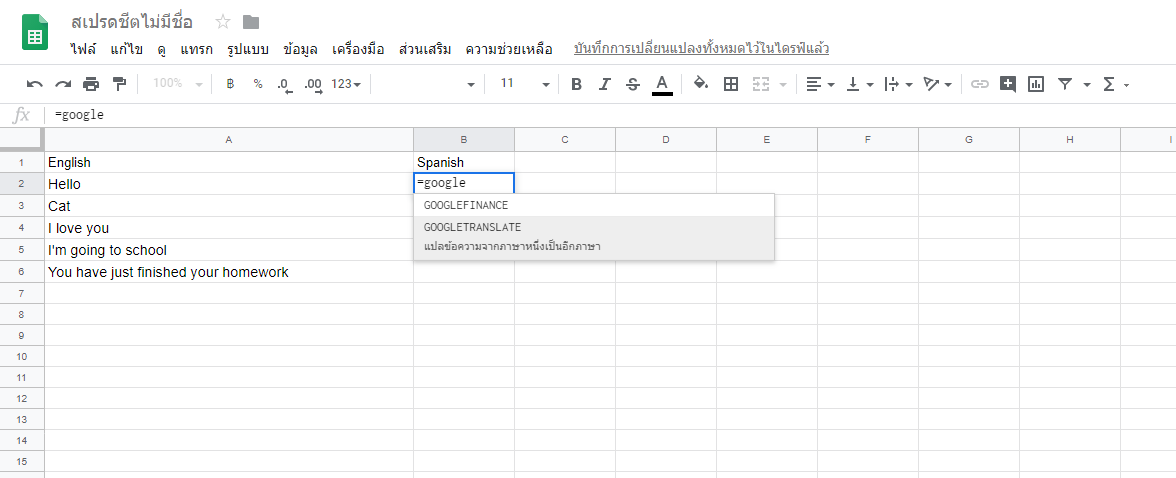This screenshot has height=478, width=1176.
Task: Select column A header
Action: pos(229,140)
